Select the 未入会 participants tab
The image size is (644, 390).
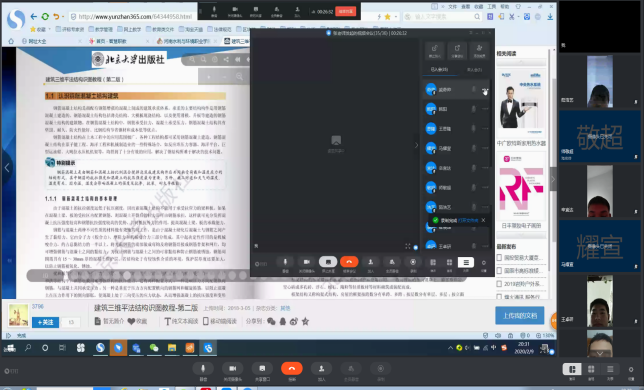(x=474, y=70)
